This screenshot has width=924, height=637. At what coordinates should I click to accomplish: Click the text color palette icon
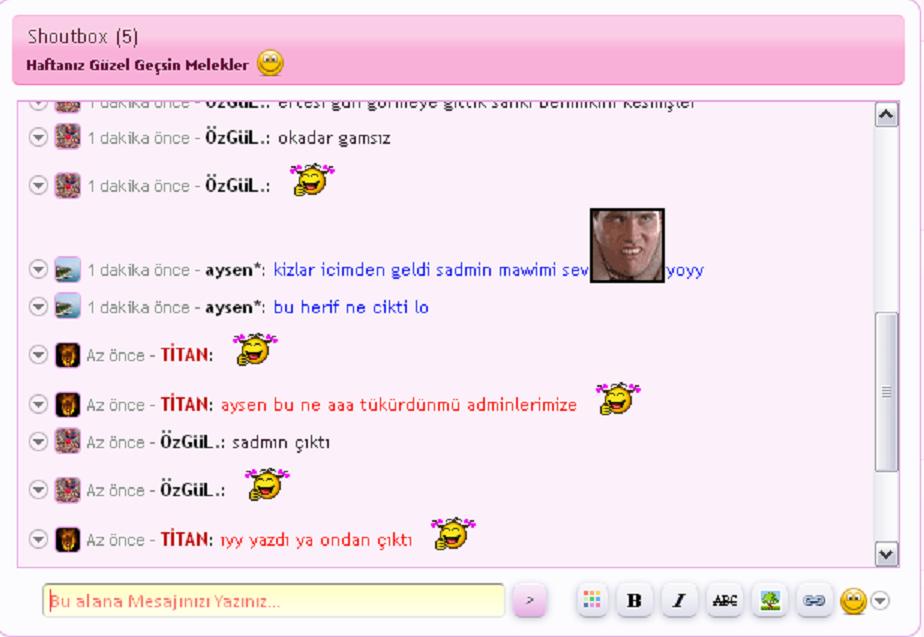click(x=592, y=600)
